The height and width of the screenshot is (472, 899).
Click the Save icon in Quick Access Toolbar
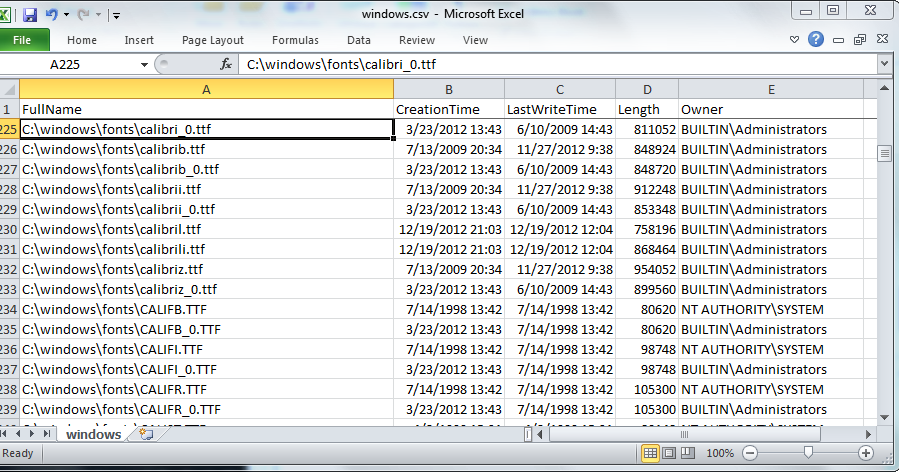30,14
